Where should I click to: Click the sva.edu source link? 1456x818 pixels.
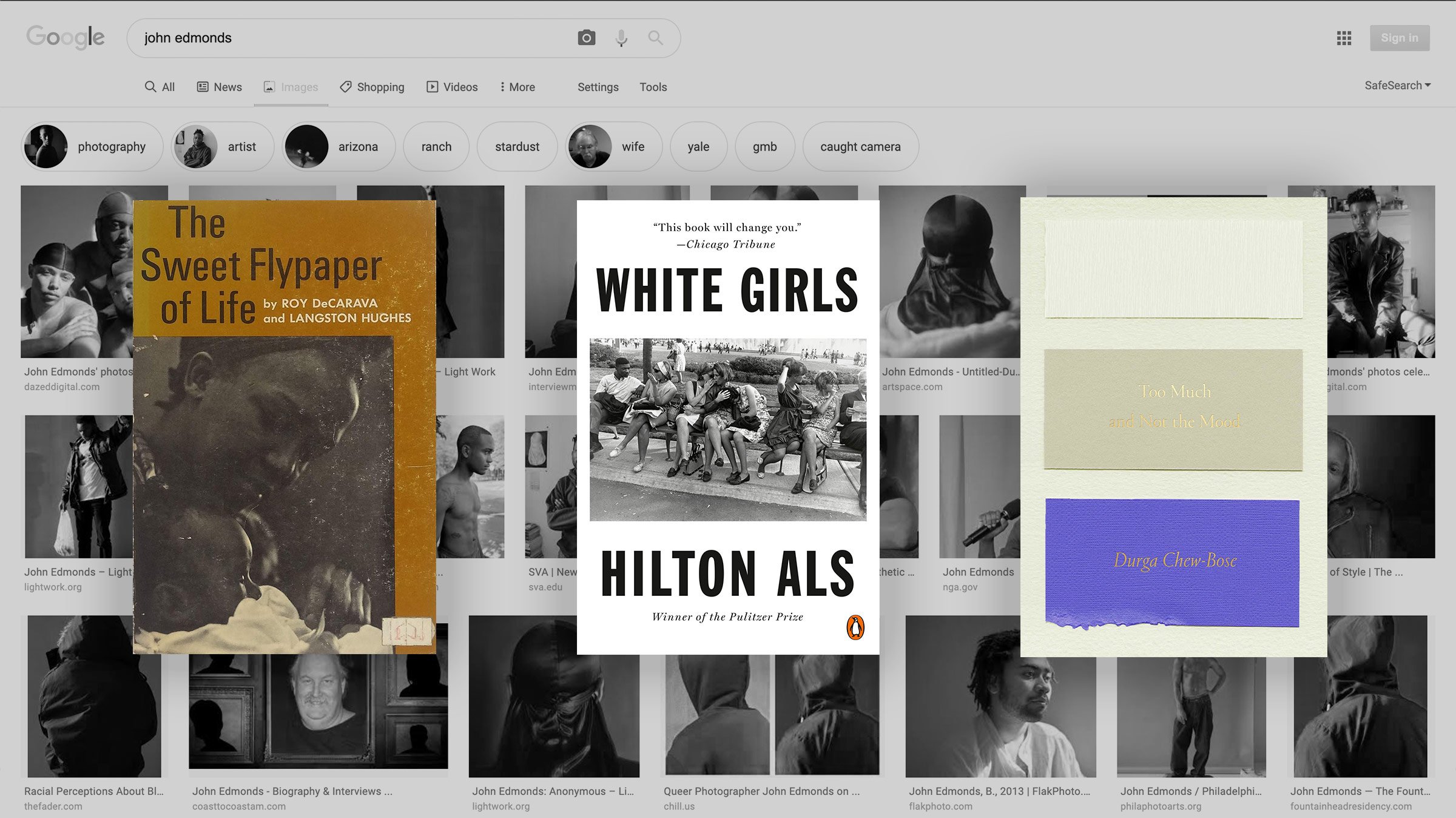(x=545, y=587)
